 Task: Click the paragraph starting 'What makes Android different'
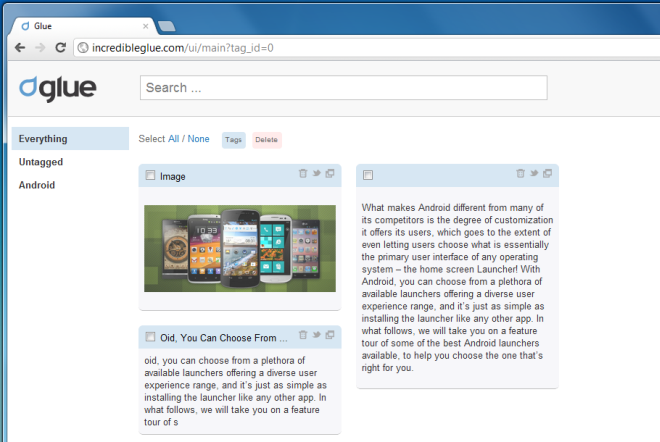coord(457,288)
